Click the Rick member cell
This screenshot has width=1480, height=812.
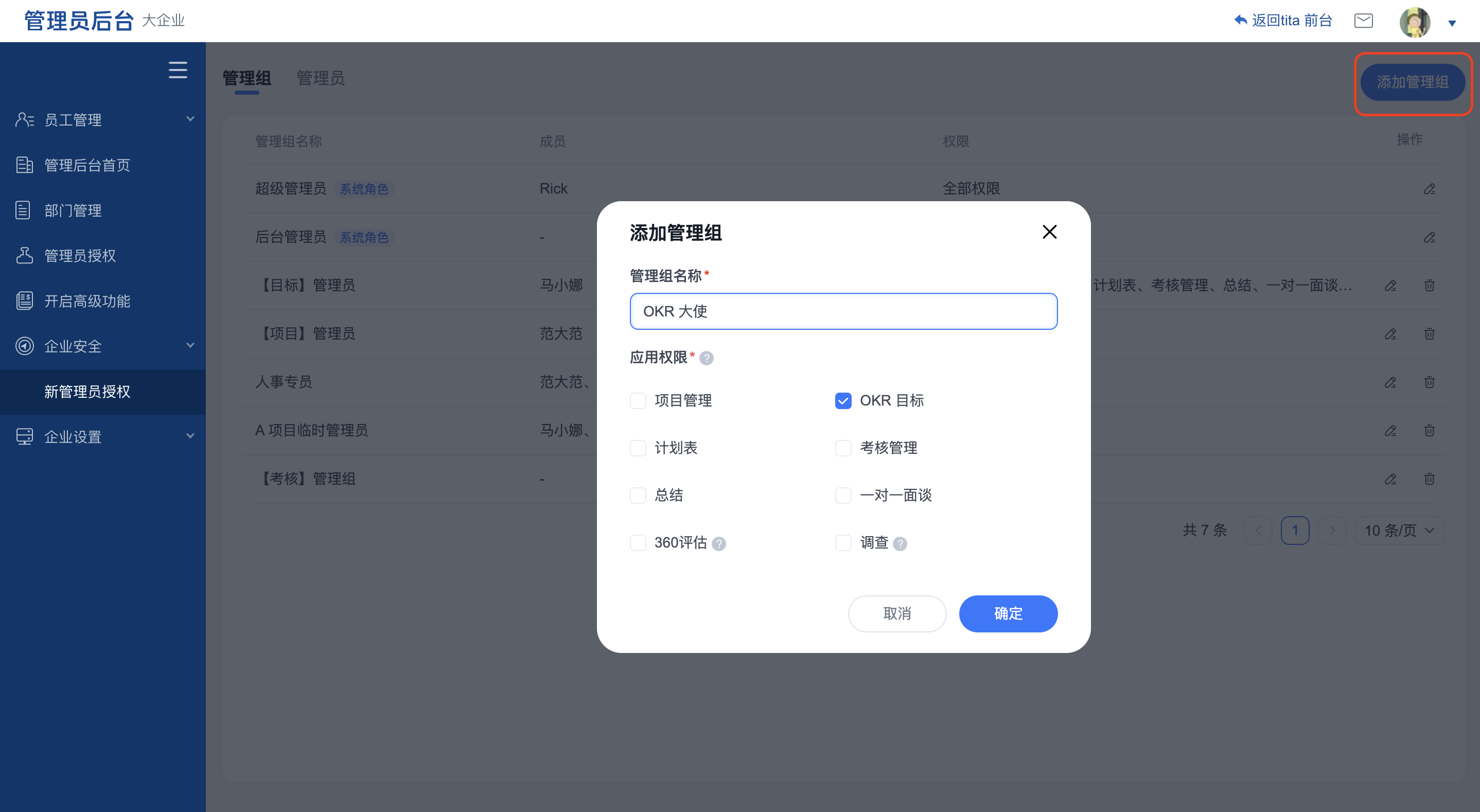(553, 188)
